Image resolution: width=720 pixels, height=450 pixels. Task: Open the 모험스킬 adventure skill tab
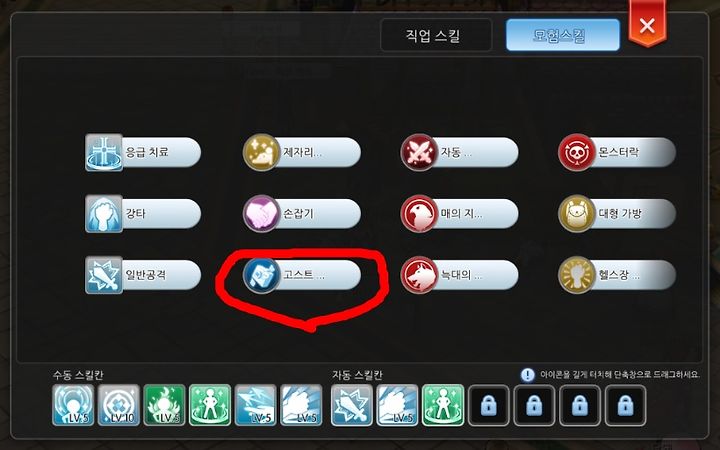(x=562, y=35)
